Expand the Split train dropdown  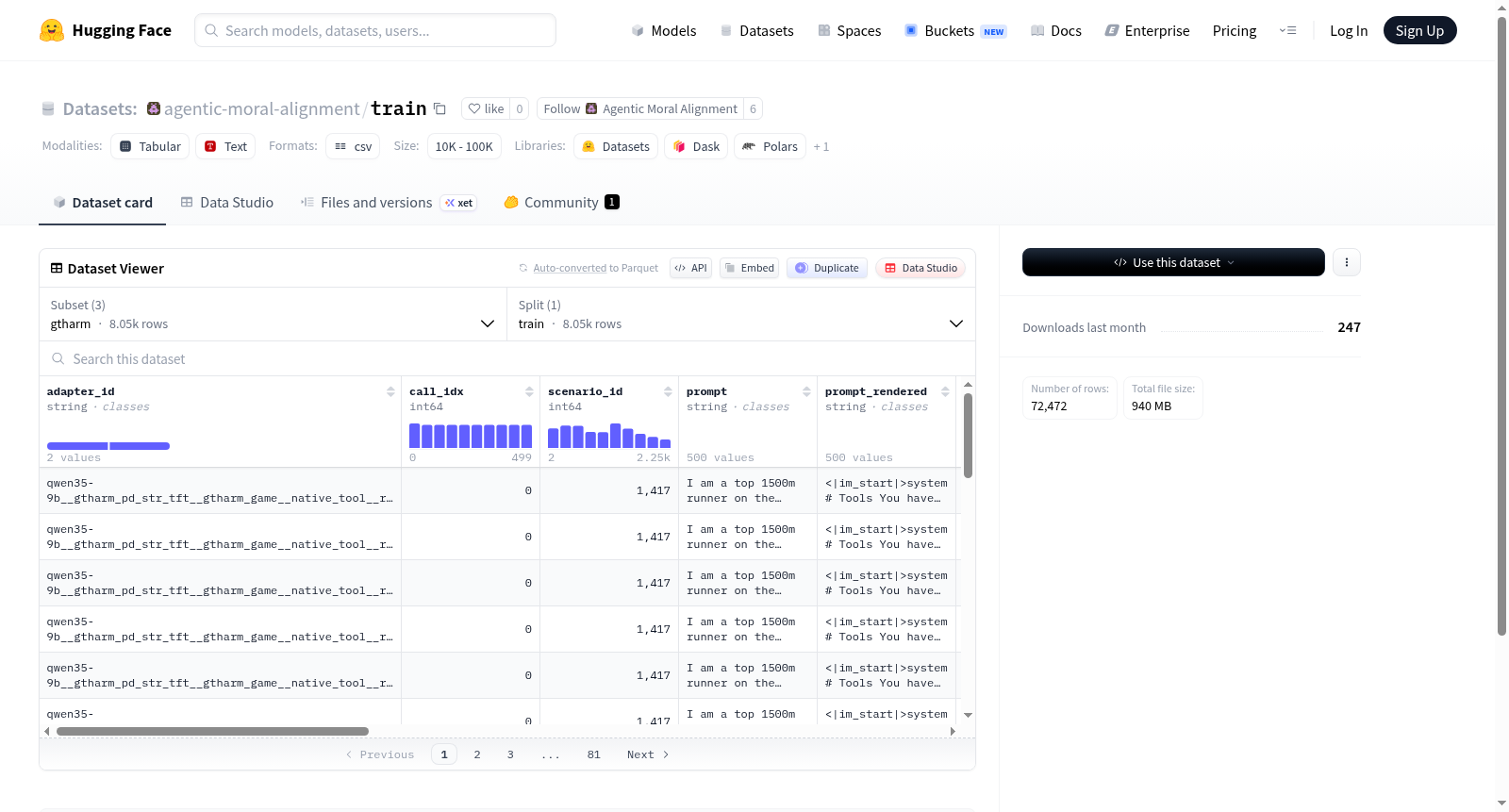point(741,314)
